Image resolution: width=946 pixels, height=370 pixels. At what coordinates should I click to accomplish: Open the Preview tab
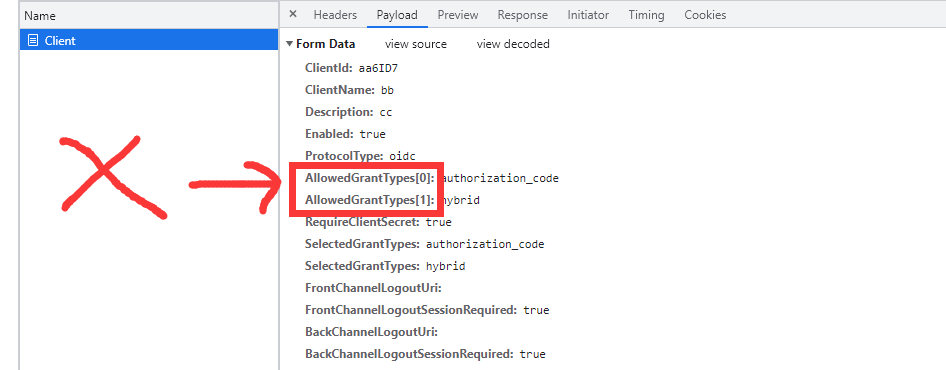tap(458, 15)
